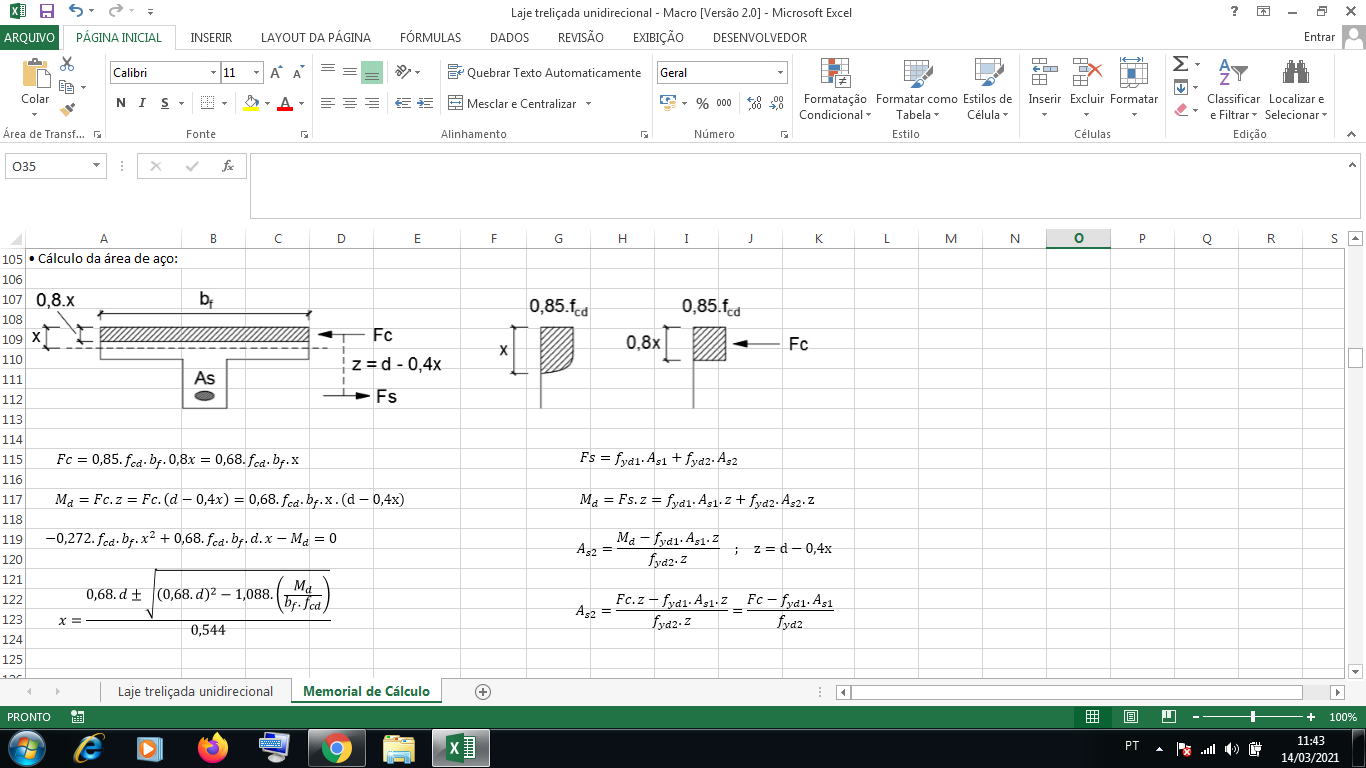
Task: Click the Colar paste icon
Action: click(x=35, y=75)
